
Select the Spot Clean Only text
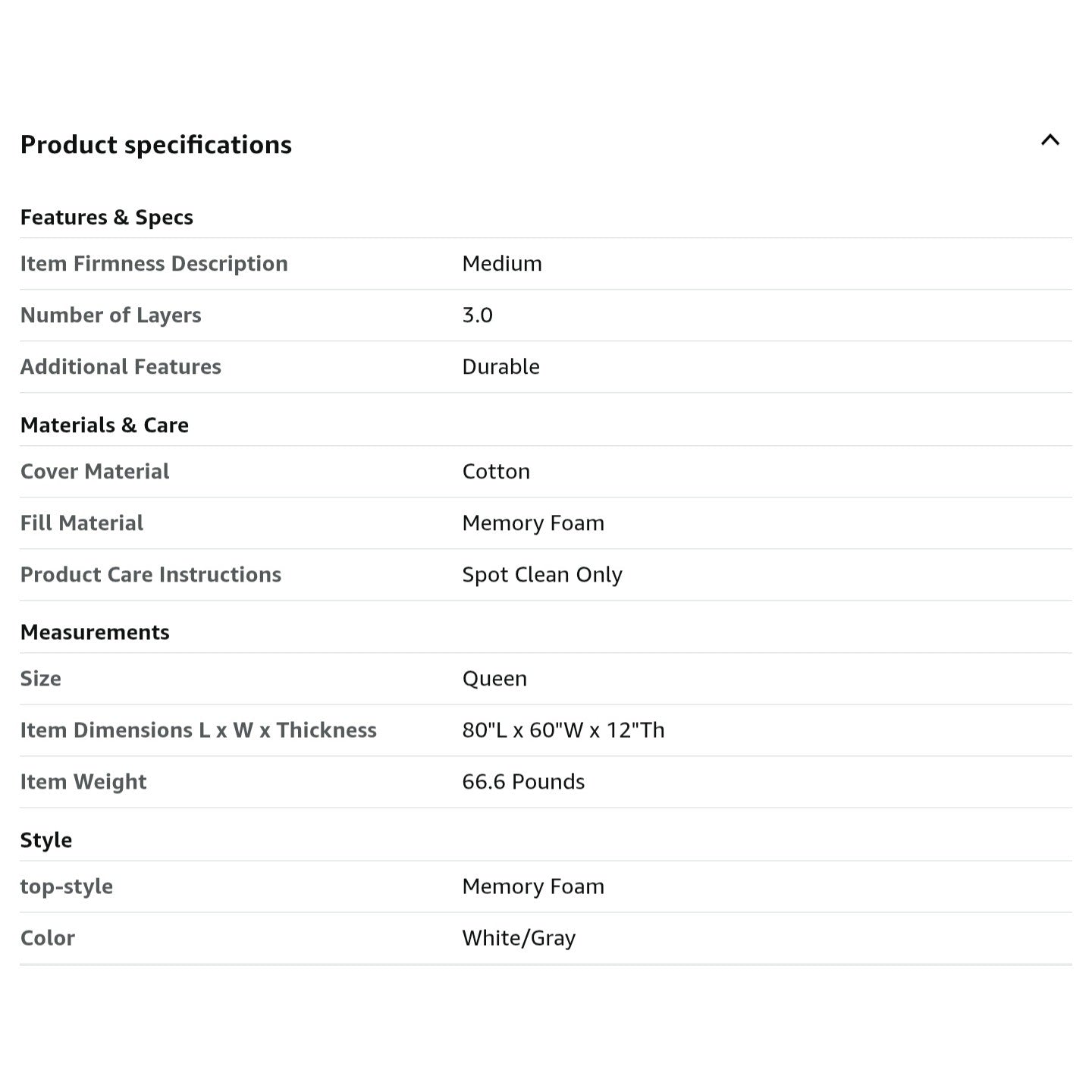click(542, 575)
